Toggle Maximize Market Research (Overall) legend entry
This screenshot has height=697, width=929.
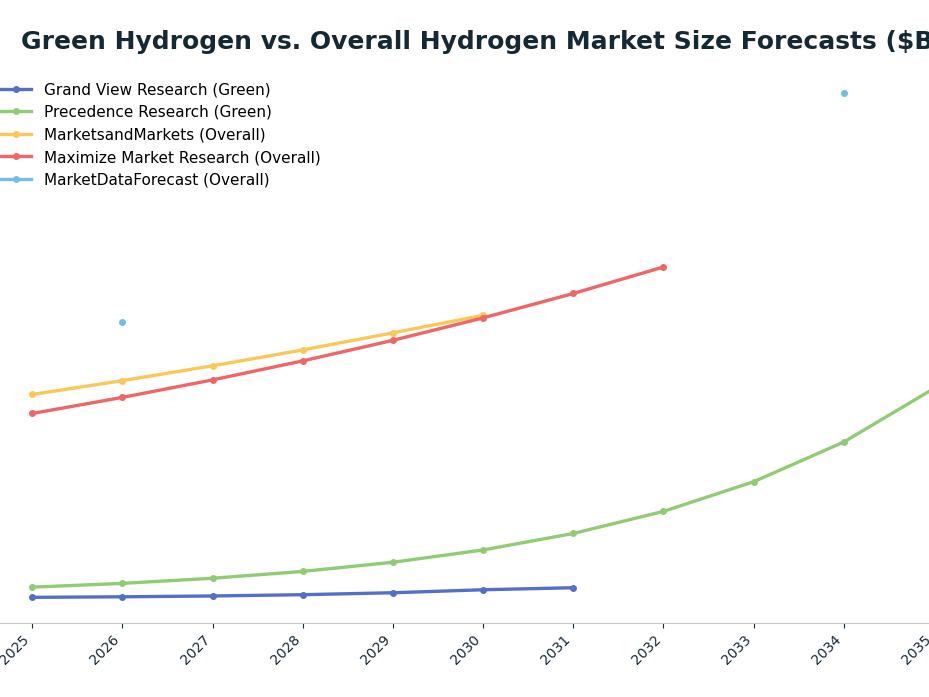tap(160, 157)
